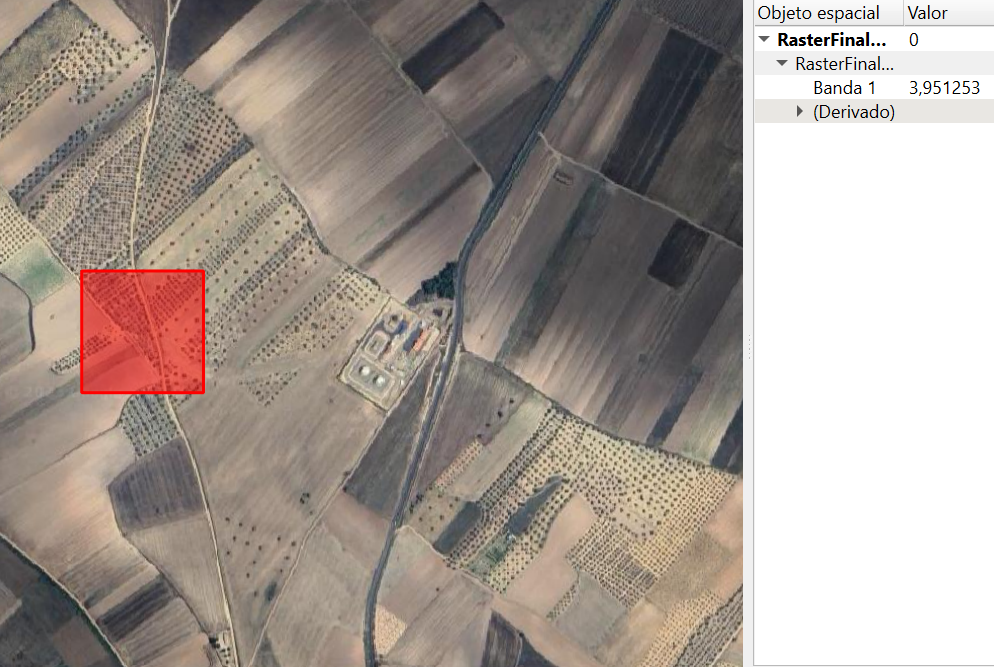The image size is (994, 667).
Task: Click the (Derivado) label text
Action: 853,112
